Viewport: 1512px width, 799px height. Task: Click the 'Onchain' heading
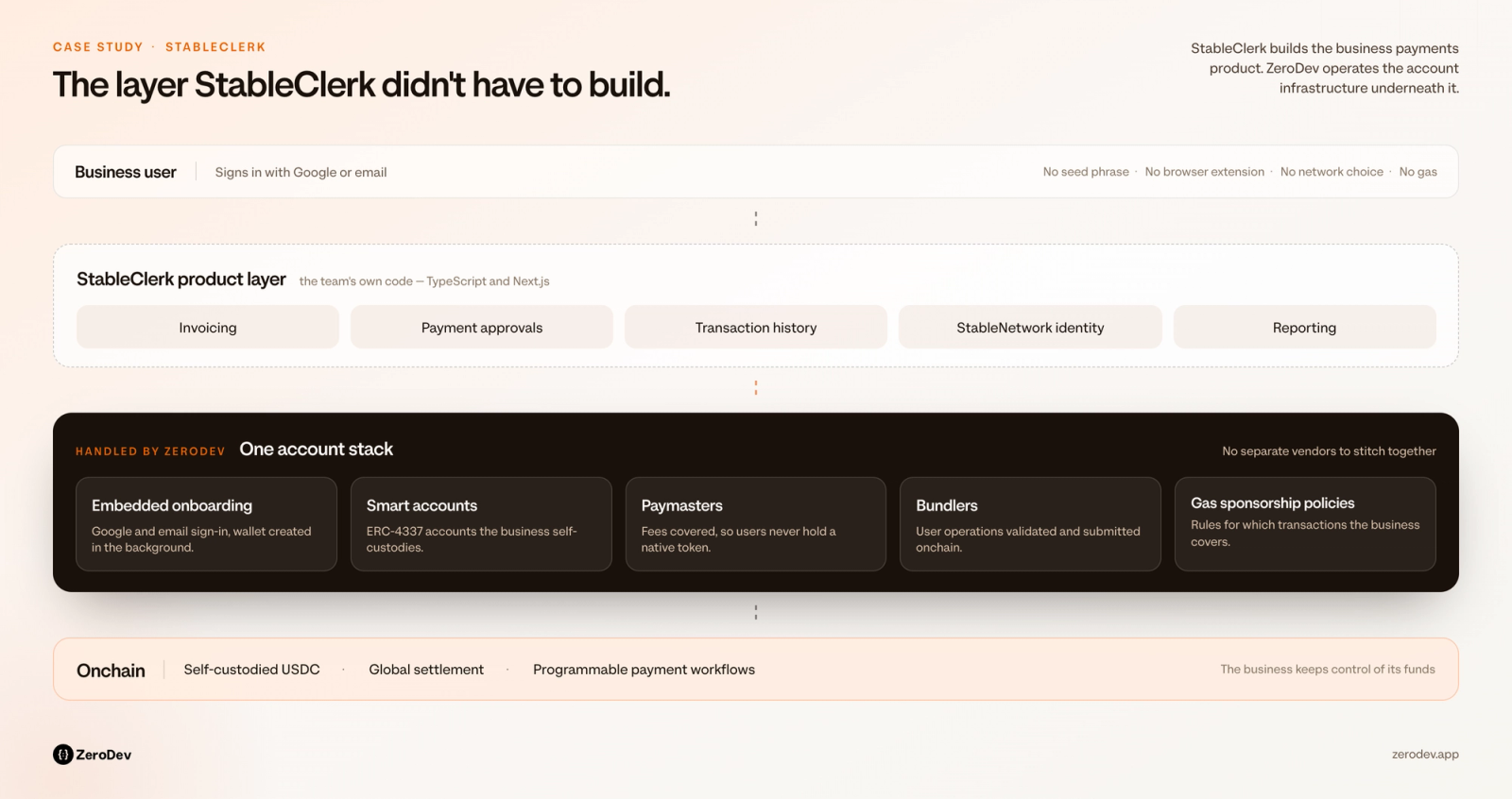(x=111, y=671)
